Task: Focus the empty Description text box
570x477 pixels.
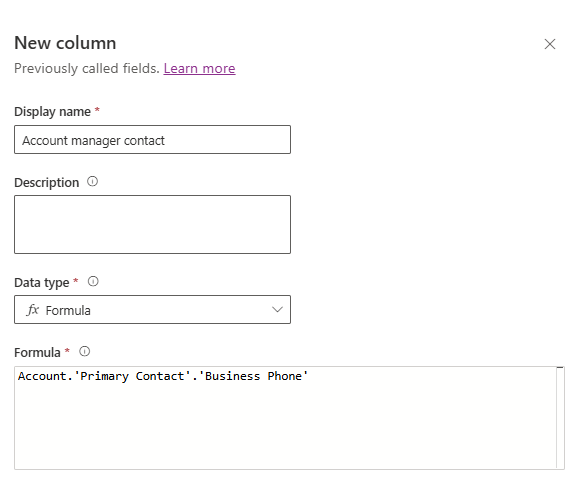Action: pos(152,224)
